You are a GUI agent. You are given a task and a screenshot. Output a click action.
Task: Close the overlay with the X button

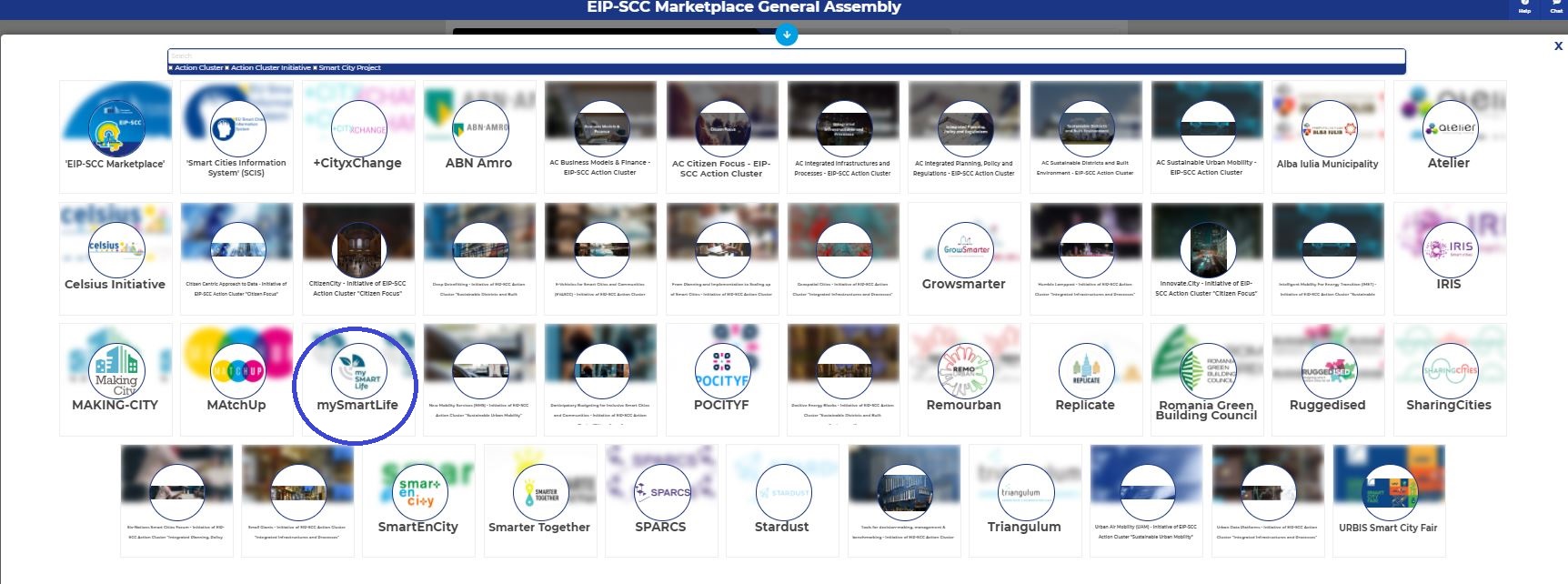click(x=1557, y=45)
